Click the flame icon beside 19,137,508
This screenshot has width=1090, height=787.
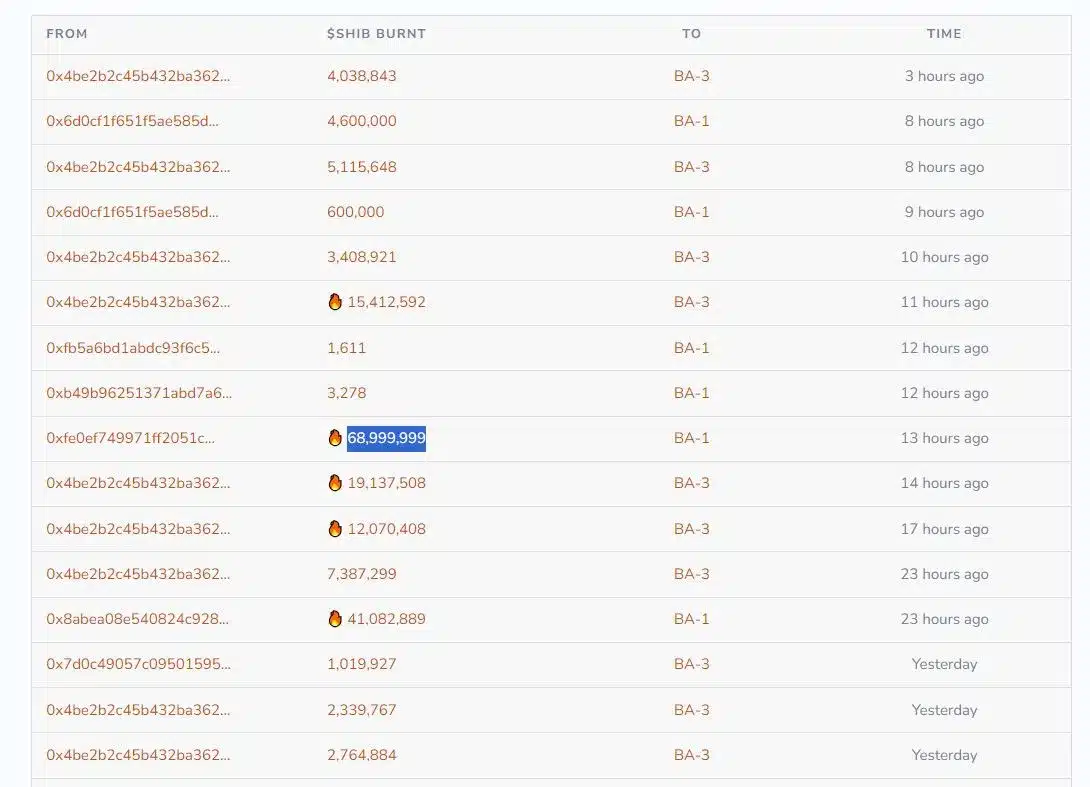pos(335,482)
